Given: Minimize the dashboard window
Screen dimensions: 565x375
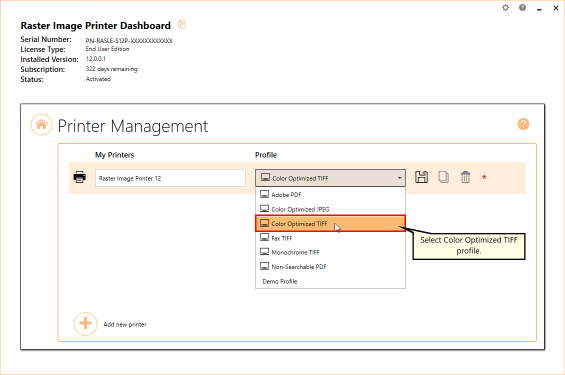Looking at the screenshot, I should click(539, 8).
